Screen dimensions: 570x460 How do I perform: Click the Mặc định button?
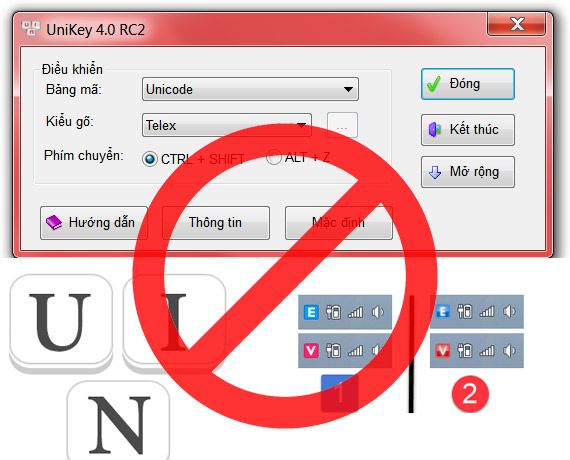(x=338, y=223)
